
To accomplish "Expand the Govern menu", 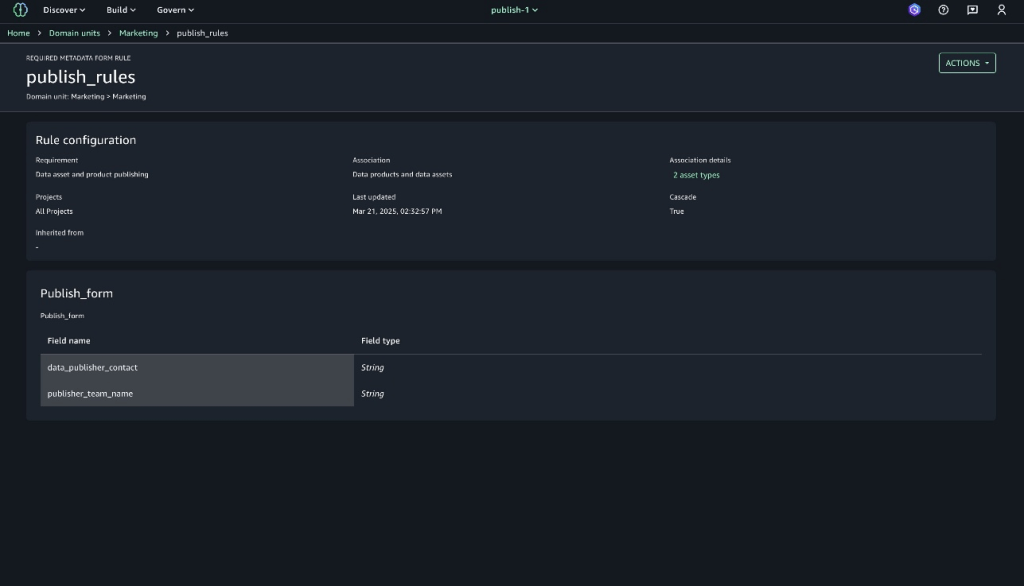I will coord(175,10).
